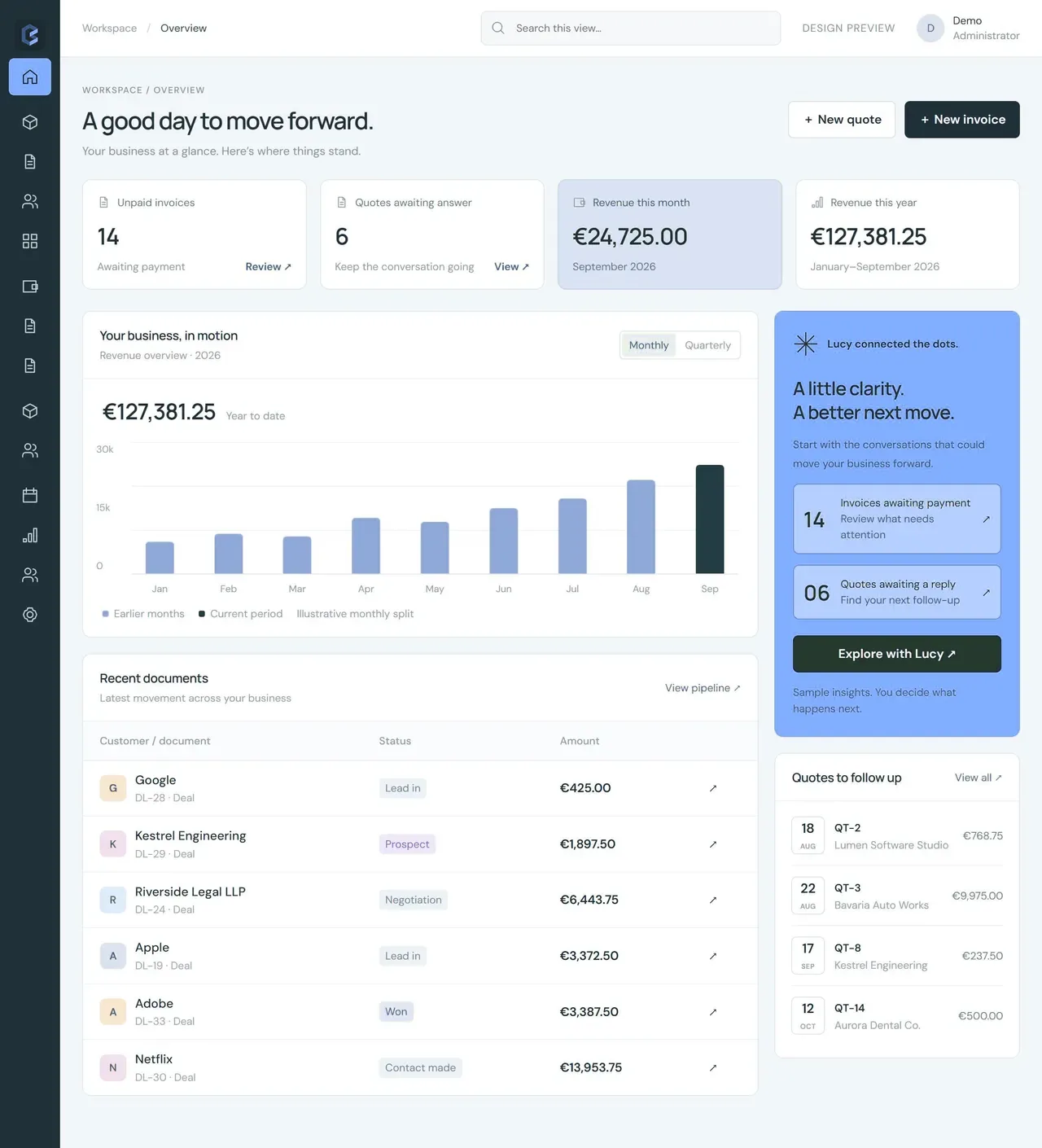Open the Invoices awaiting payment Lucy card
This screenshot has height=1148, width=1042.
tap(897, 519)
